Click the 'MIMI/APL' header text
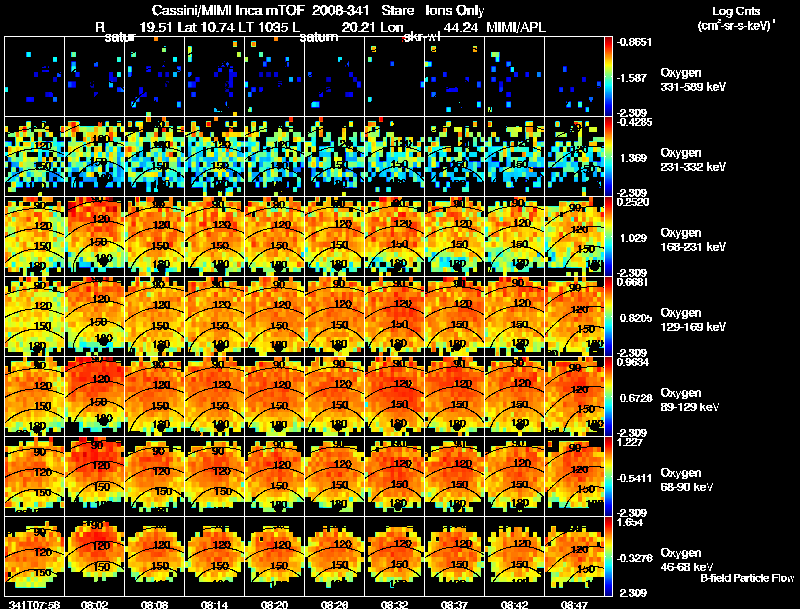 (x=516, y=27)
